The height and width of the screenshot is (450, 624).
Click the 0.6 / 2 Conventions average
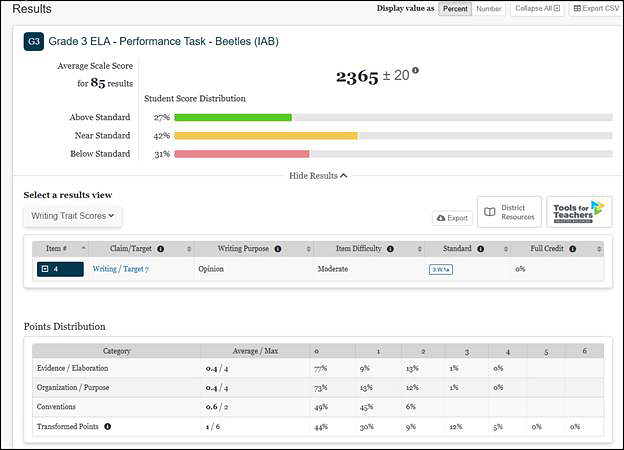point(217,407)
